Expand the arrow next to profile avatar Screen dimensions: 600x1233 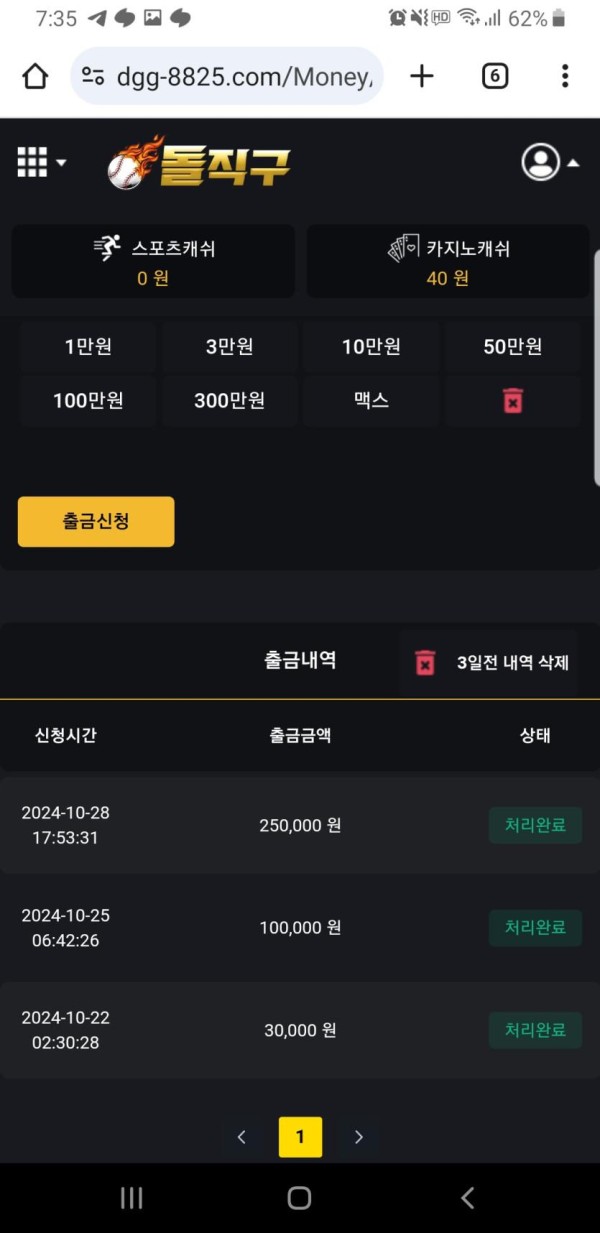(573, 163)
